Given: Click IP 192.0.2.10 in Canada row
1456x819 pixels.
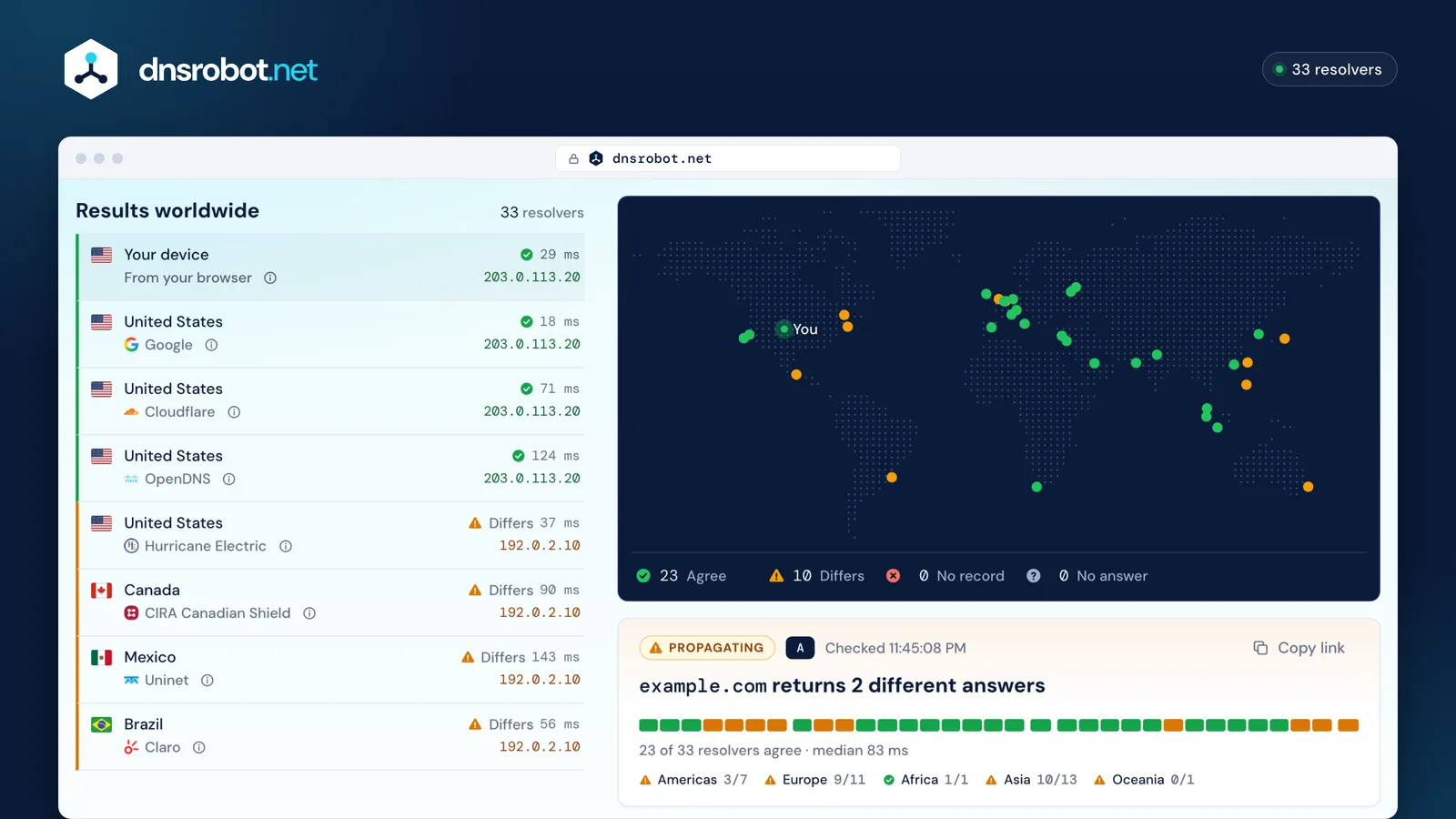Looking at the screenshot, I should coord(540,612).
